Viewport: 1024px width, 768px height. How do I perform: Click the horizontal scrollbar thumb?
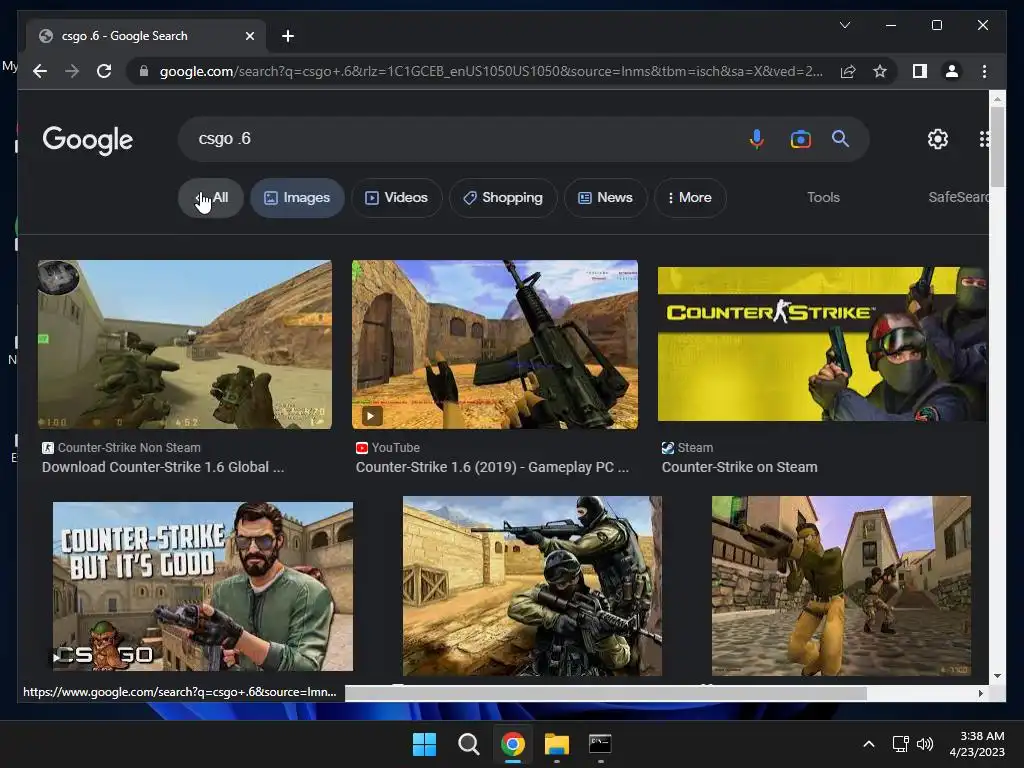(605, 693)
